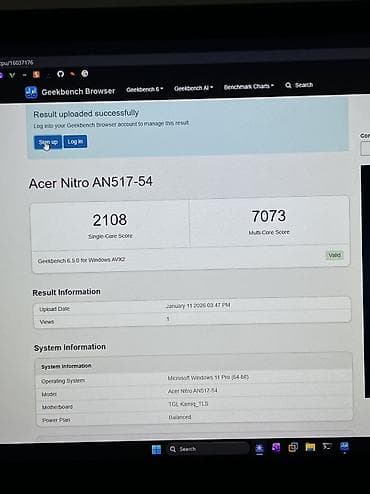
Task: Click the Sign up button
Action: (x=48, y=142)
